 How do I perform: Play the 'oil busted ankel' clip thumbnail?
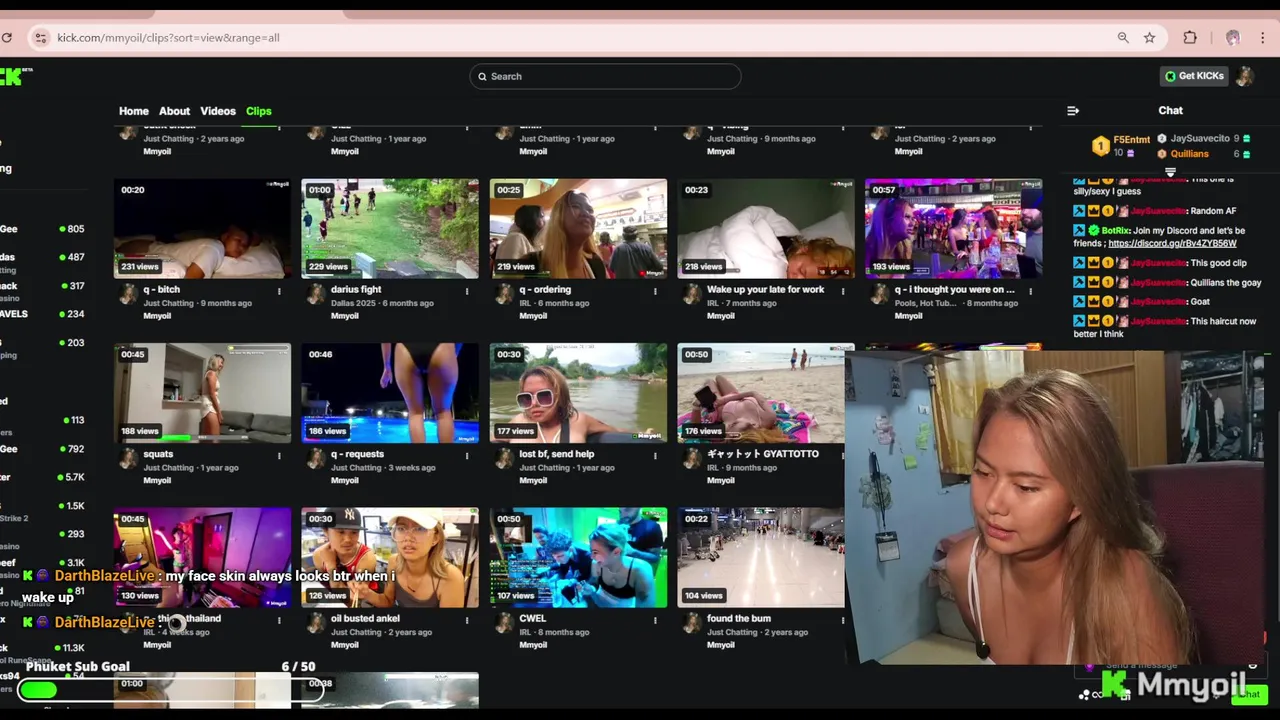(x=390, y=557)
